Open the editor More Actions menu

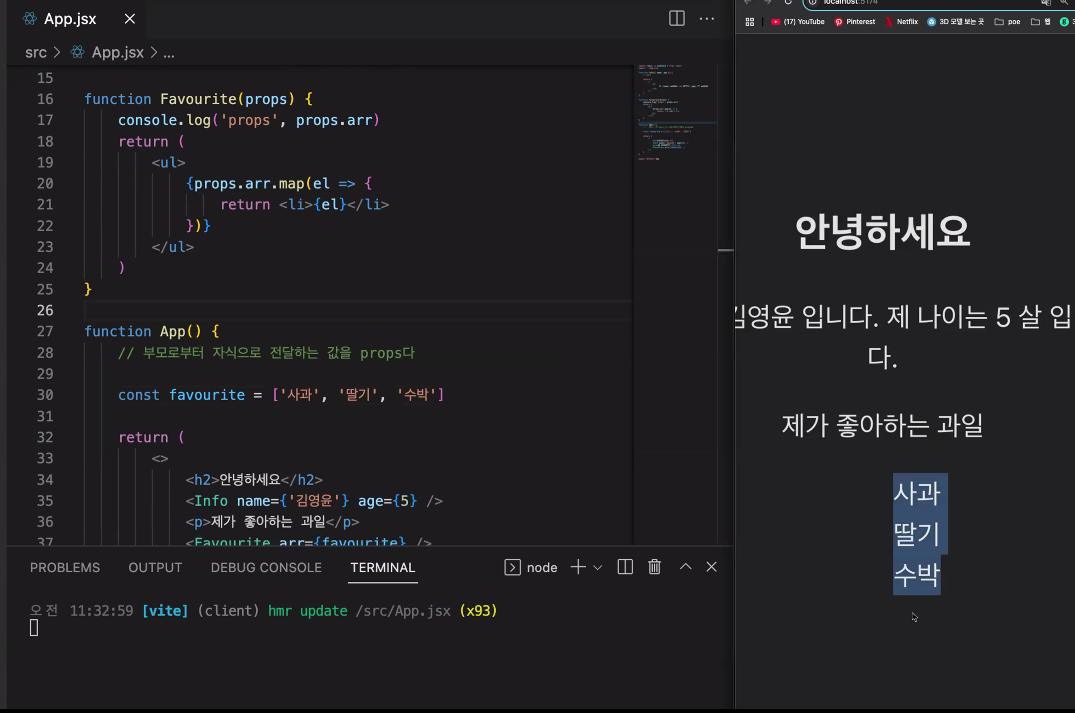(707, 19)
